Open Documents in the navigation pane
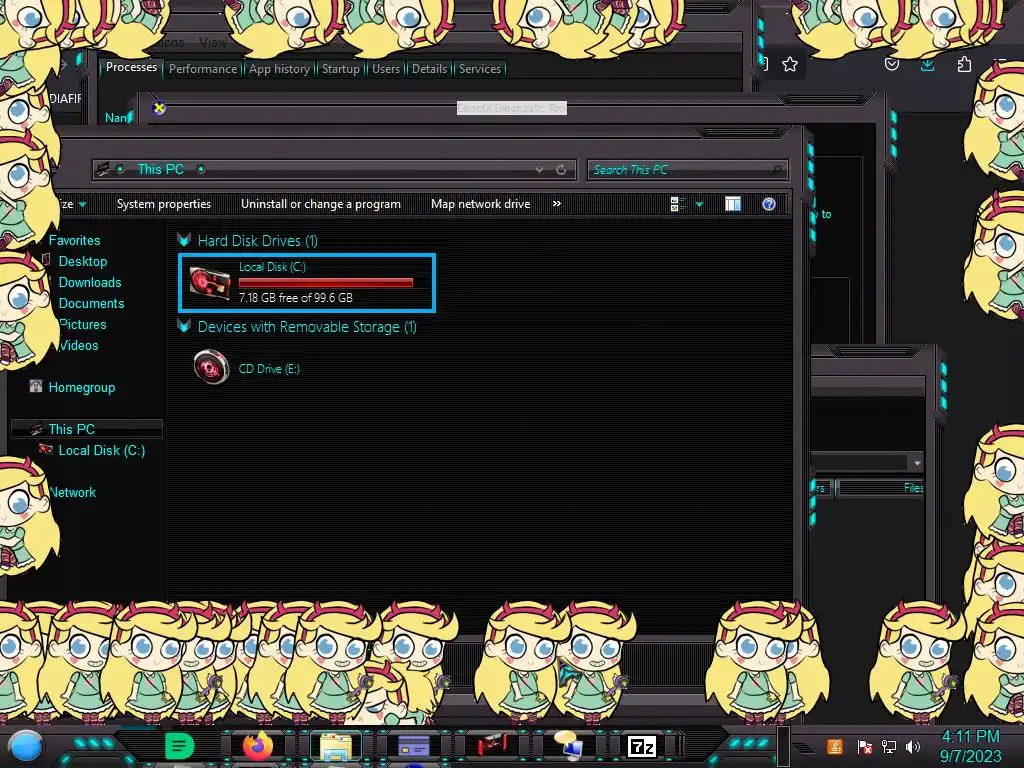This screenshot has width=1024, height=768. coord(91,303)
